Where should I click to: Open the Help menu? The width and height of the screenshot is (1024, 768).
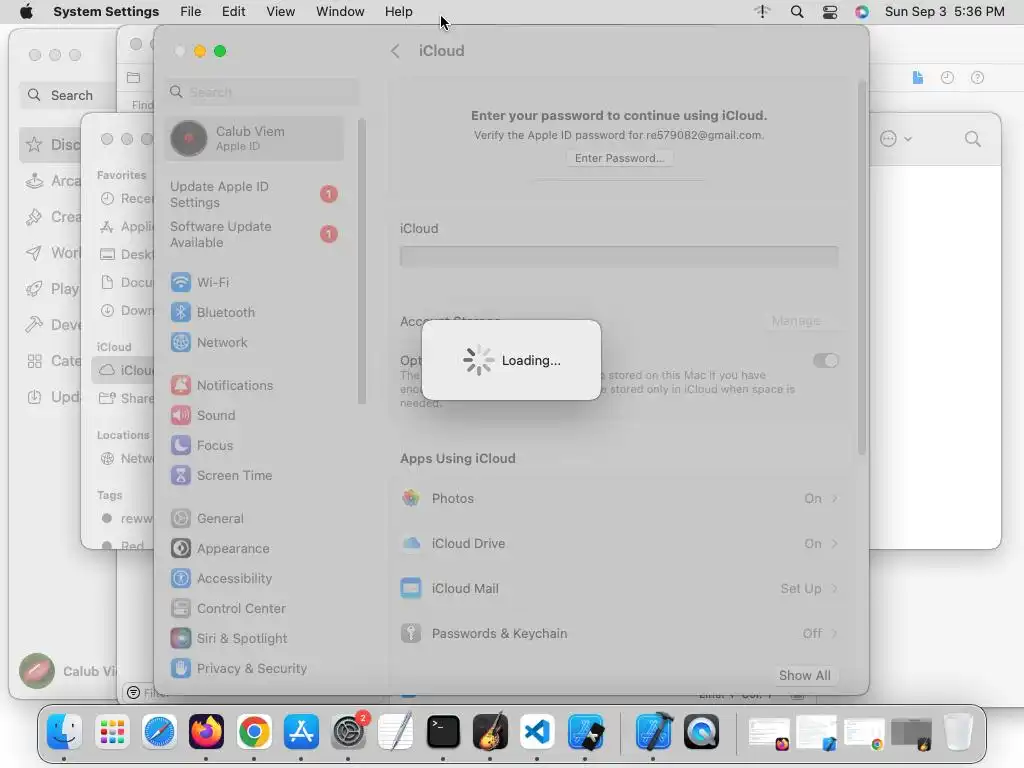click(398, 12)
